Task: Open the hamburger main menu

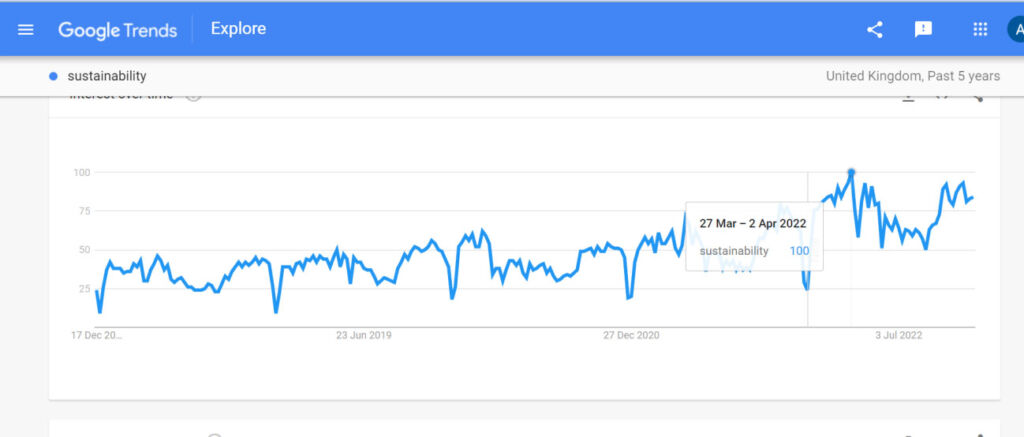Action: [x=26, y=29]
